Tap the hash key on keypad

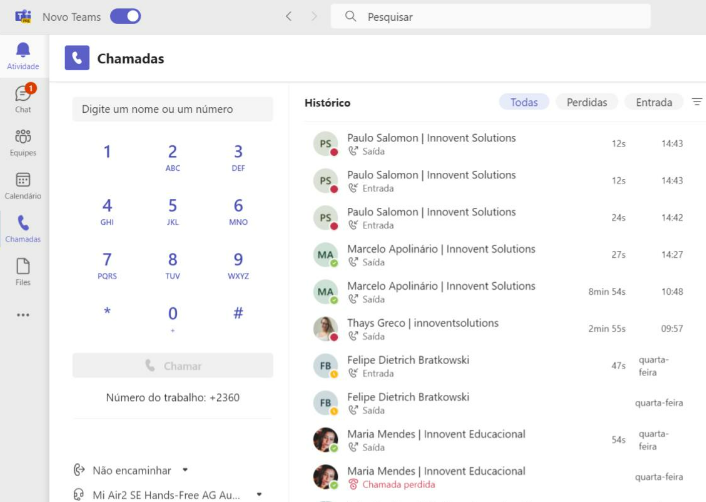coord(238,313)
